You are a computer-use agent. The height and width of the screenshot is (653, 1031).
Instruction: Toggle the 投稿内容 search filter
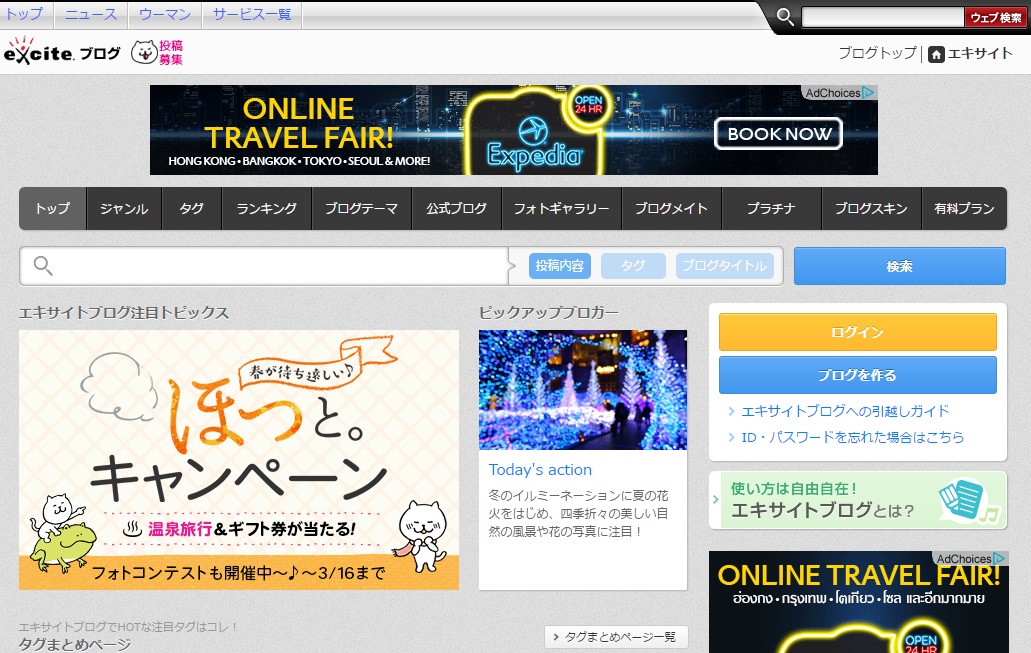560,266
